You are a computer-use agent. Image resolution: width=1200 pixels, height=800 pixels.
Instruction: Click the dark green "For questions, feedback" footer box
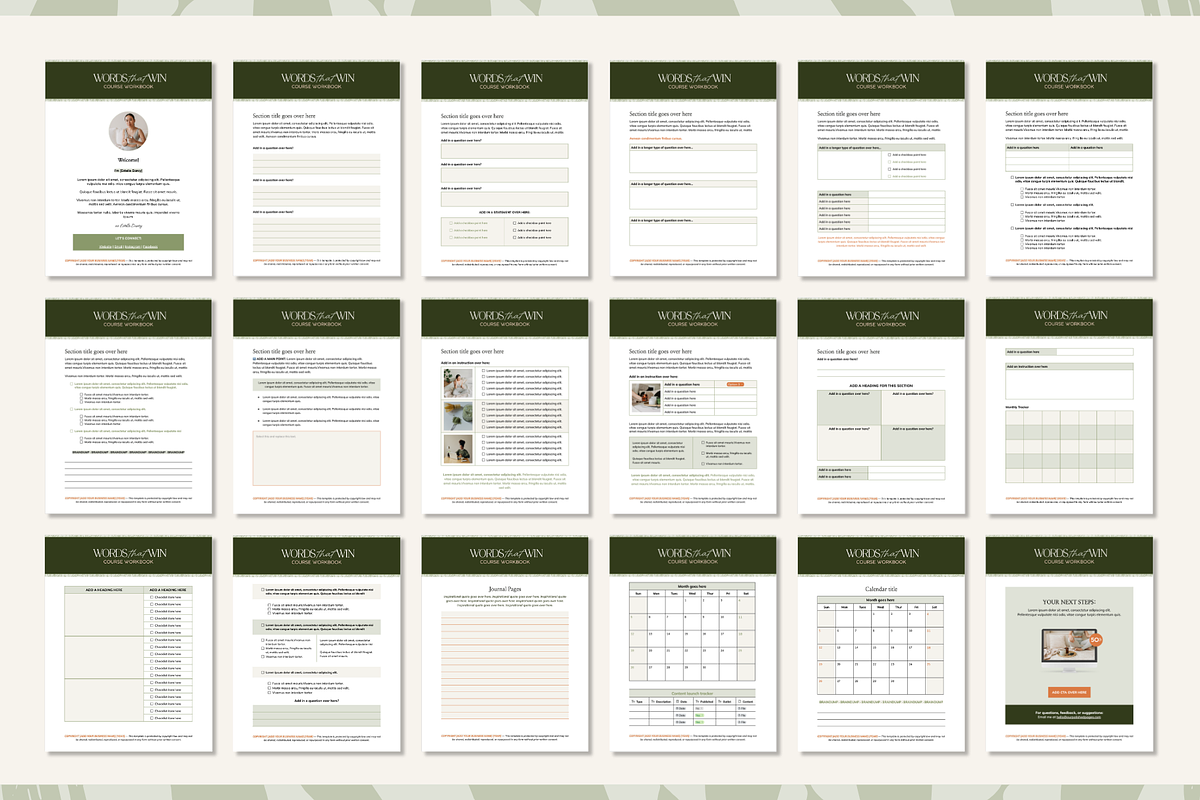[1067, 714]
